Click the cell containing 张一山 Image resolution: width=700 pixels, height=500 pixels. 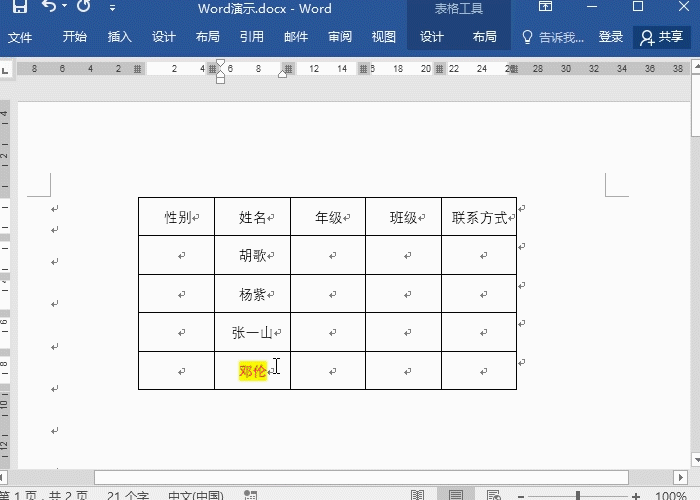pos(252,332)
